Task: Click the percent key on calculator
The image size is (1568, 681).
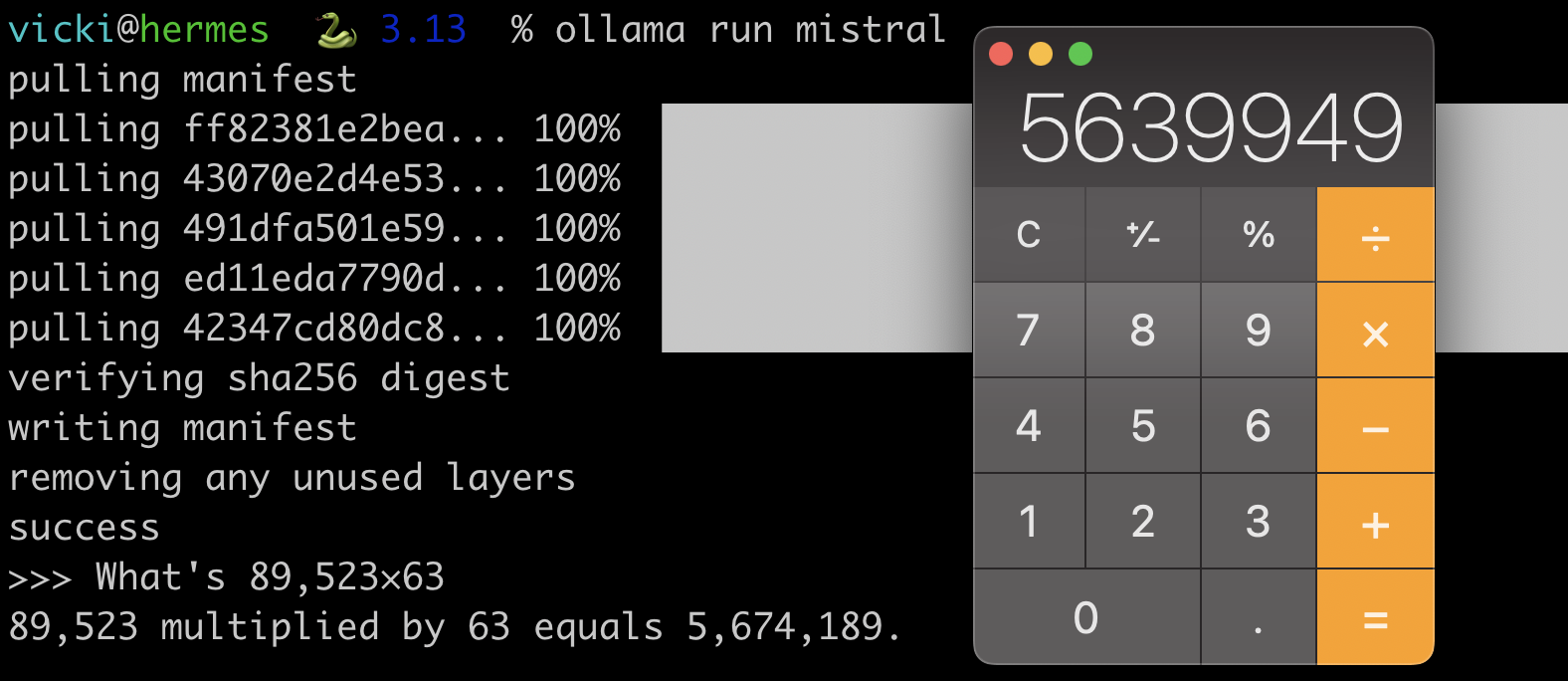Action: (1259, 235)
